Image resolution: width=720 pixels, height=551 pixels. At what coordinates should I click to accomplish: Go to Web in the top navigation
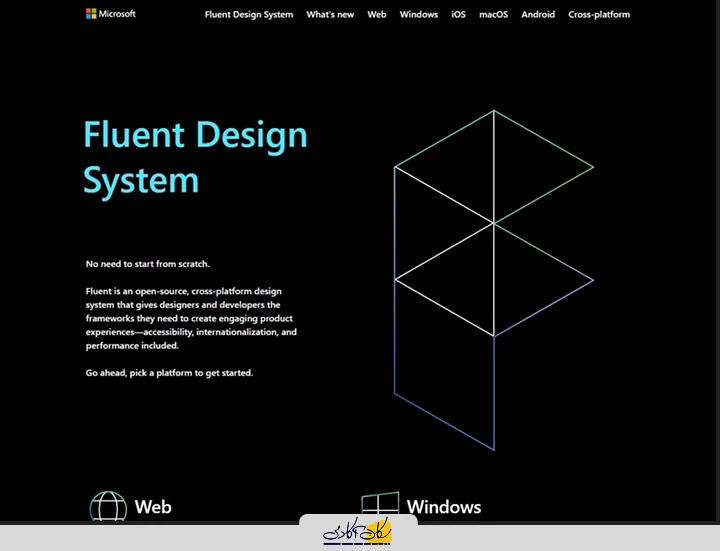(377, 15)
